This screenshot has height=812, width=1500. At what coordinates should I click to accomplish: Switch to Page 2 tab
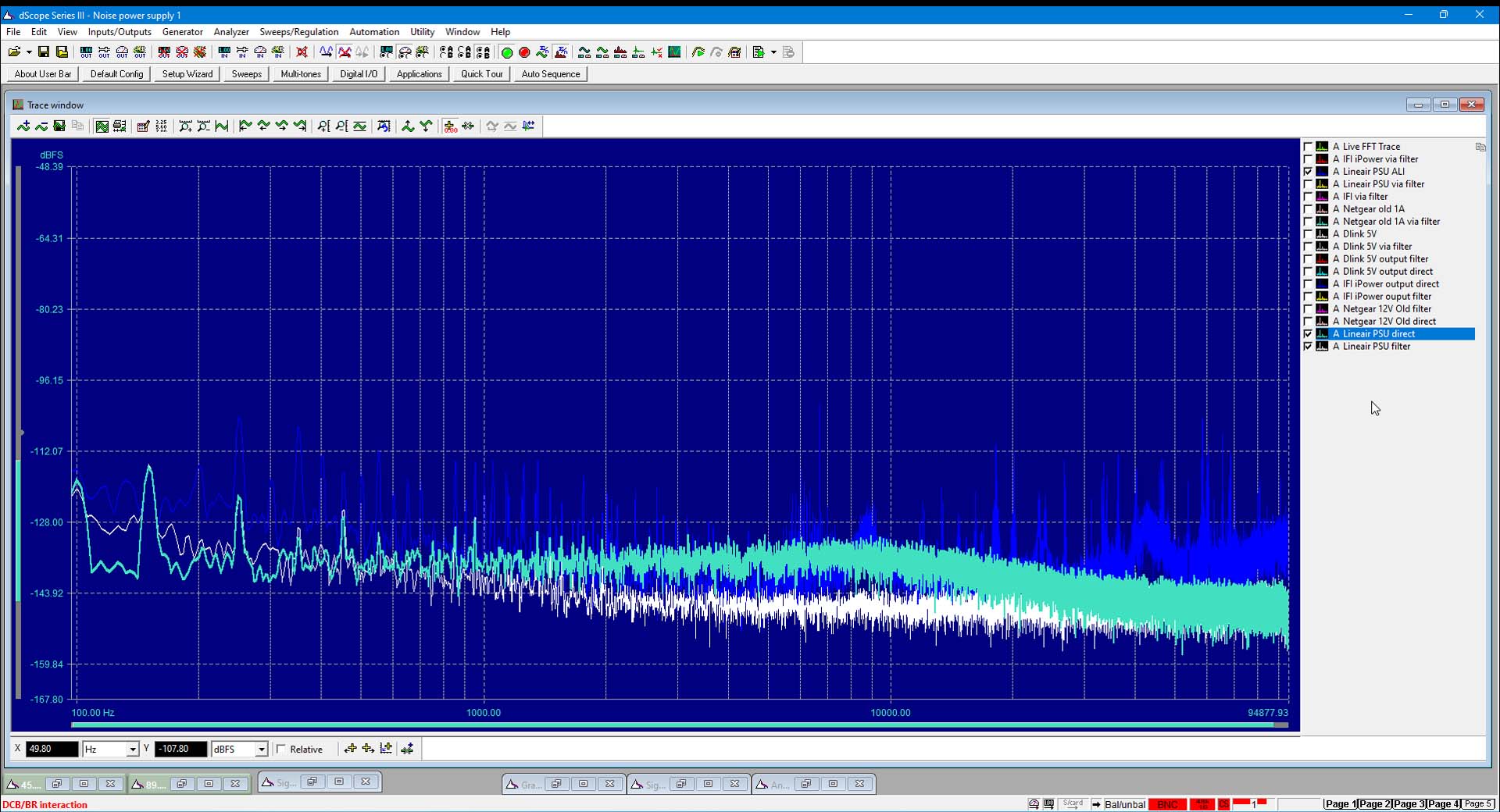coord(1375,803)
